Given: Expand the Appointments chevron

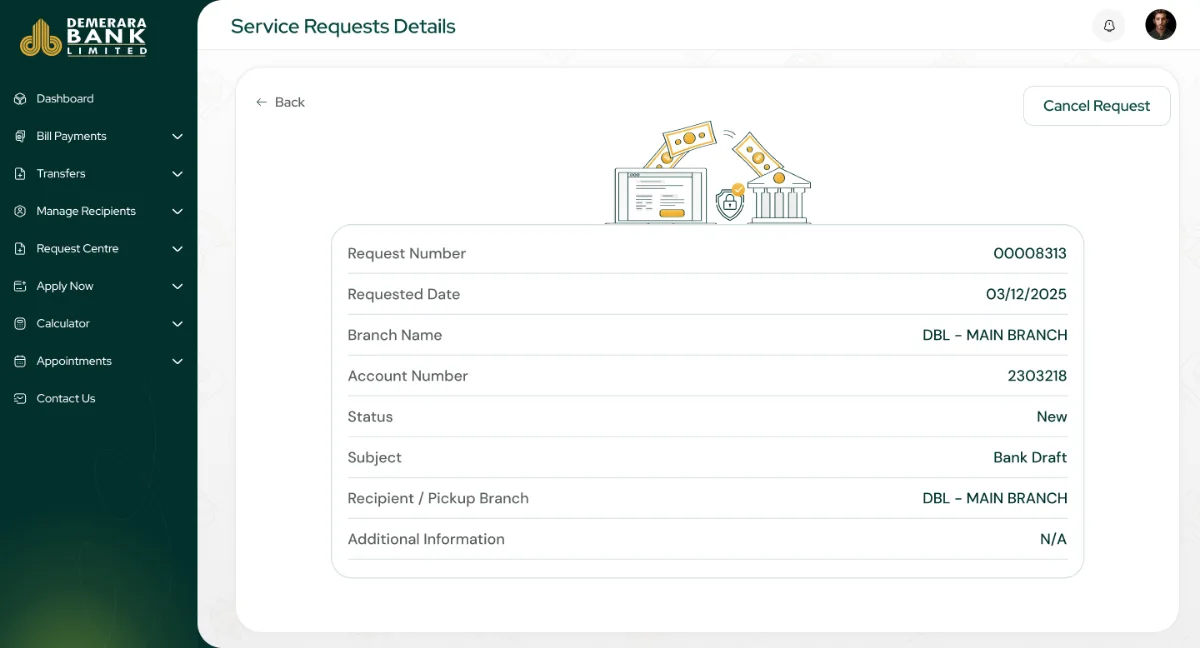Looking at the screenshot, I should [177, 361].
